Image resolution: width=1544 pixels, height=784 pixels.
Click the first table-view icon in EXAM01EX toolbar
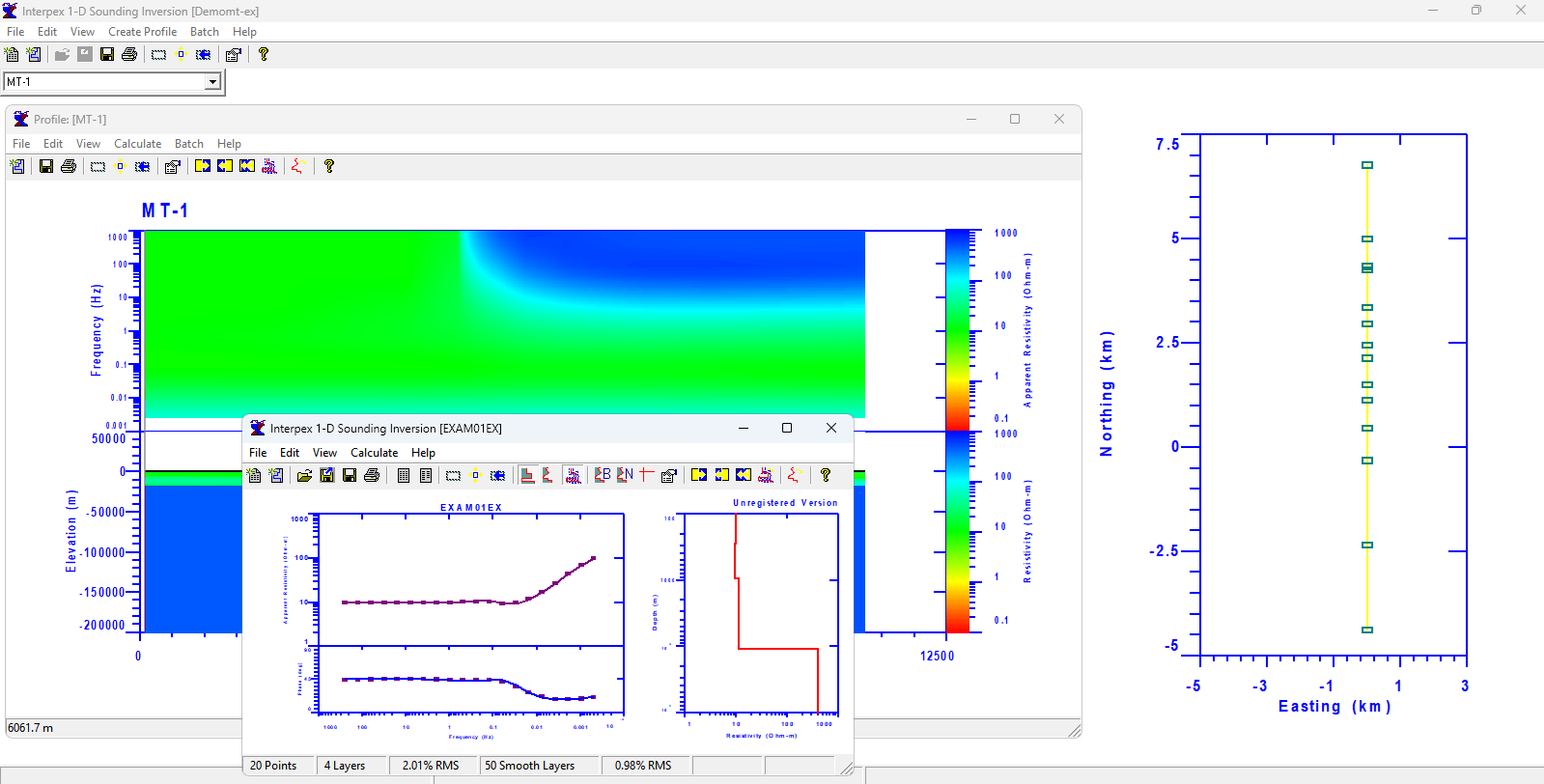click(404, 475)
